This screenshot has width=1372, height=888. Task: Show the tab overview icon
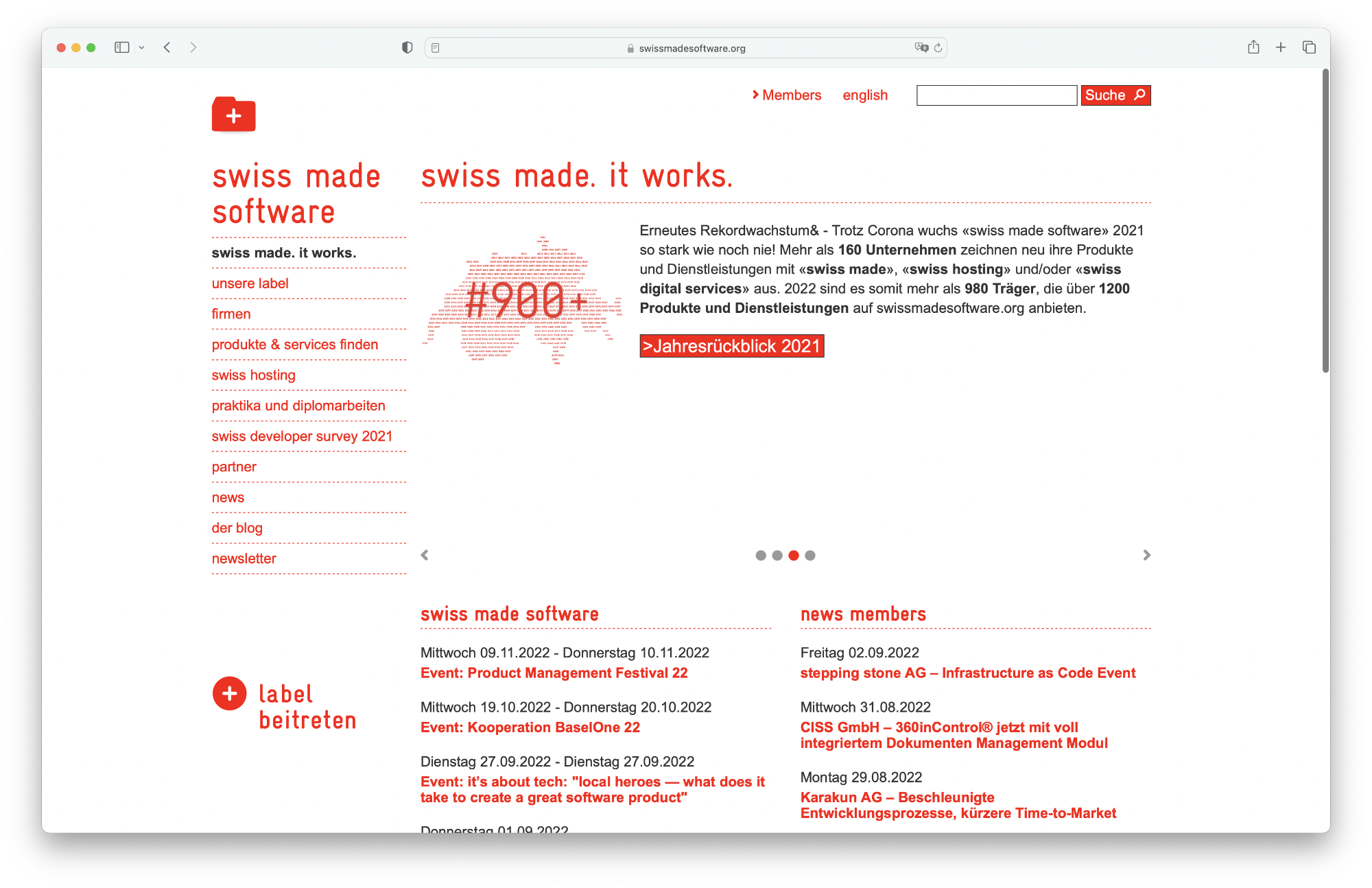tap(1309, 47)
